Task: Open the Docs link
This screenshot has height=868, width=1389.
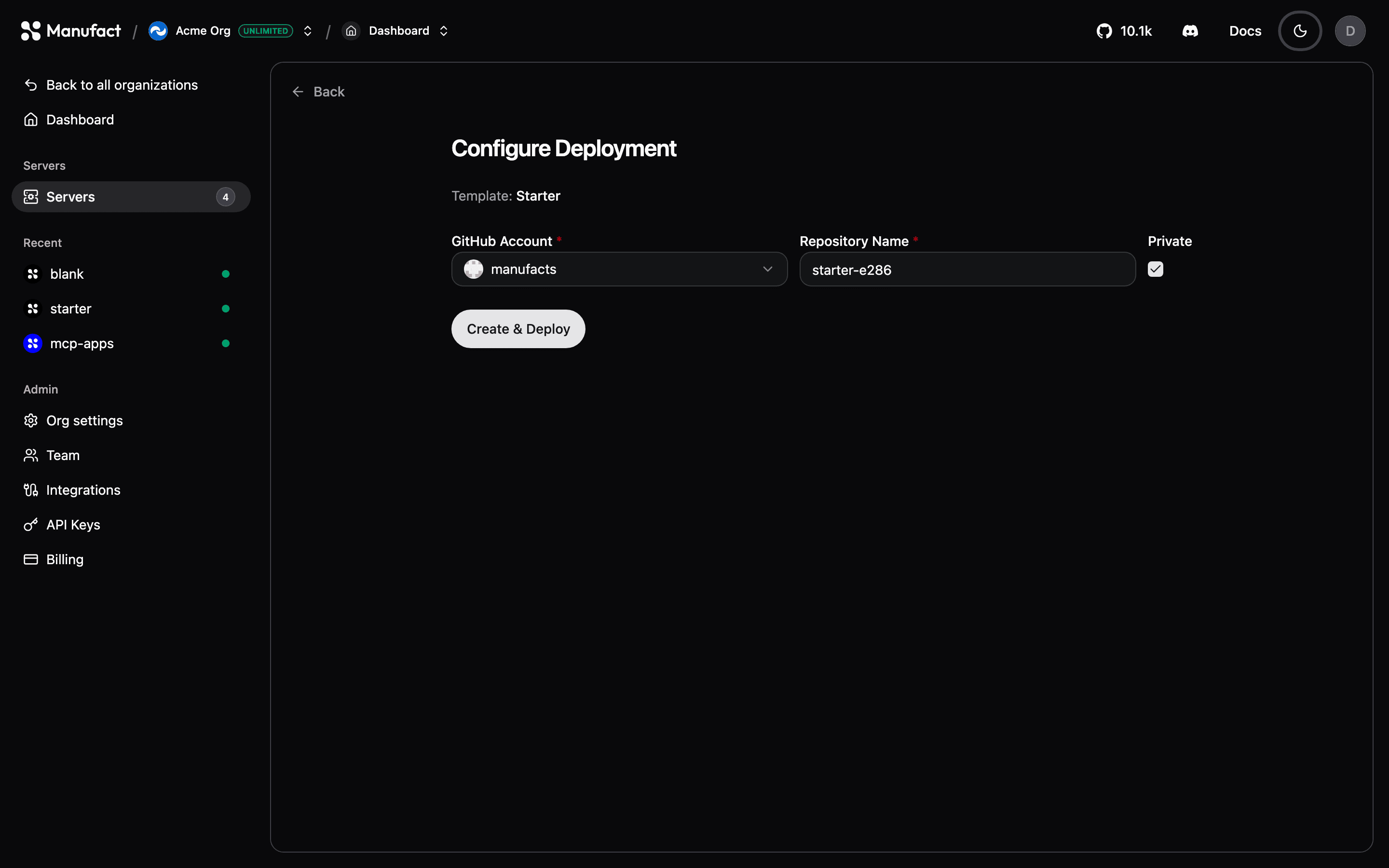Action: [1245, 31]
